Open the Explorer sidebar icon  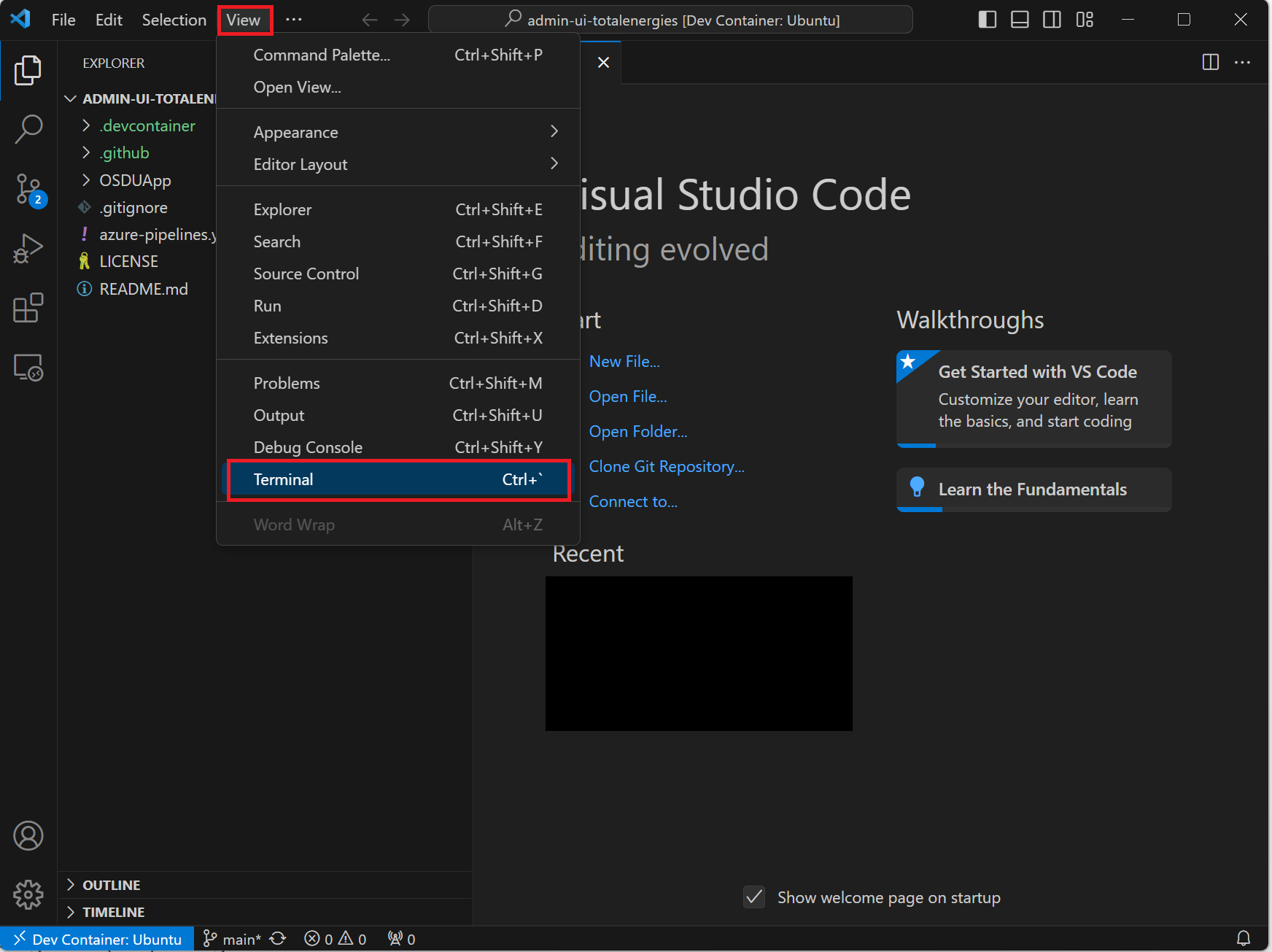(x=28, y=69)
